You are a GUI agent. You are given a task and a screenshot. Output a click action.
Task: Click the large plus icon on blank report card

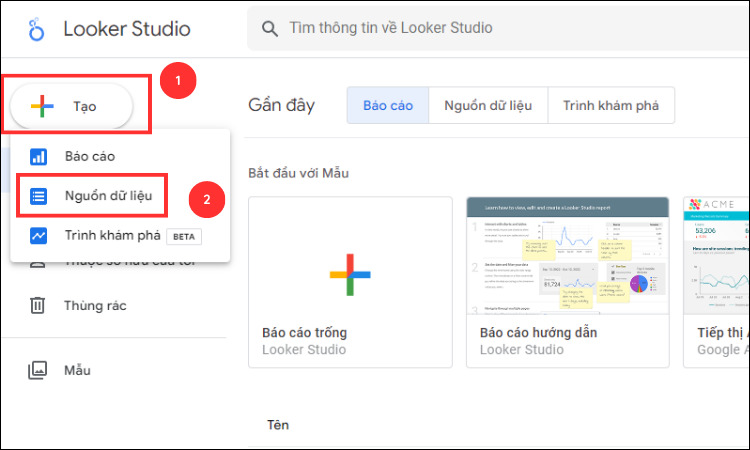(350, 274)
